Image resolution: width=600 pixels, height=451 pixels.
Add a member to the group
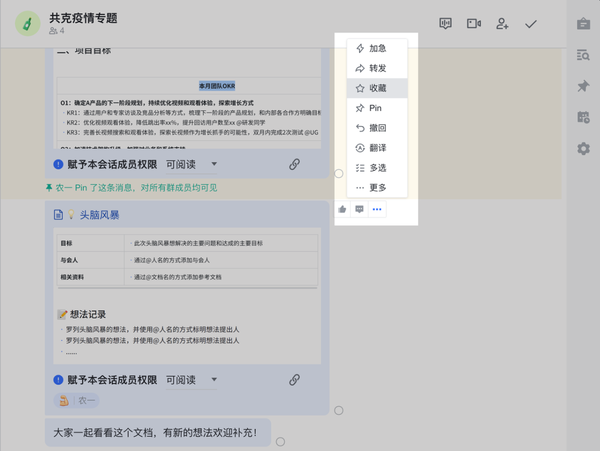tap(502, 24)
